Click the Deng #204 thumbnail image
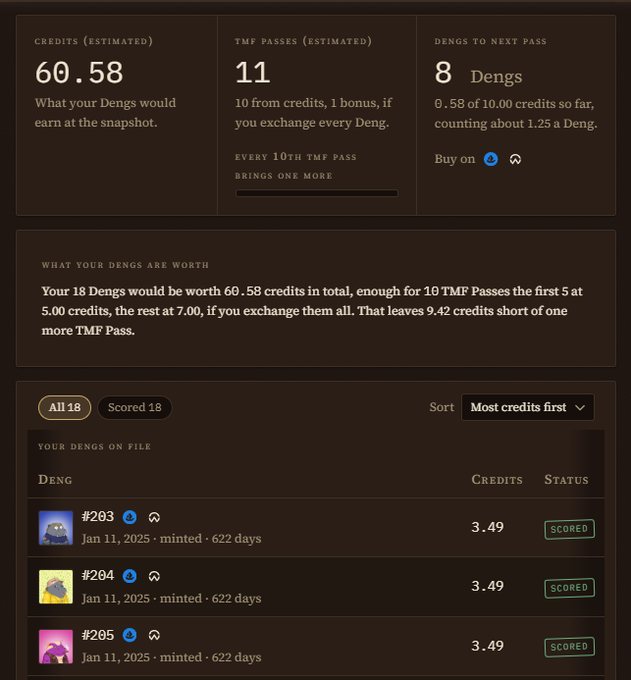 pos(56,586)
